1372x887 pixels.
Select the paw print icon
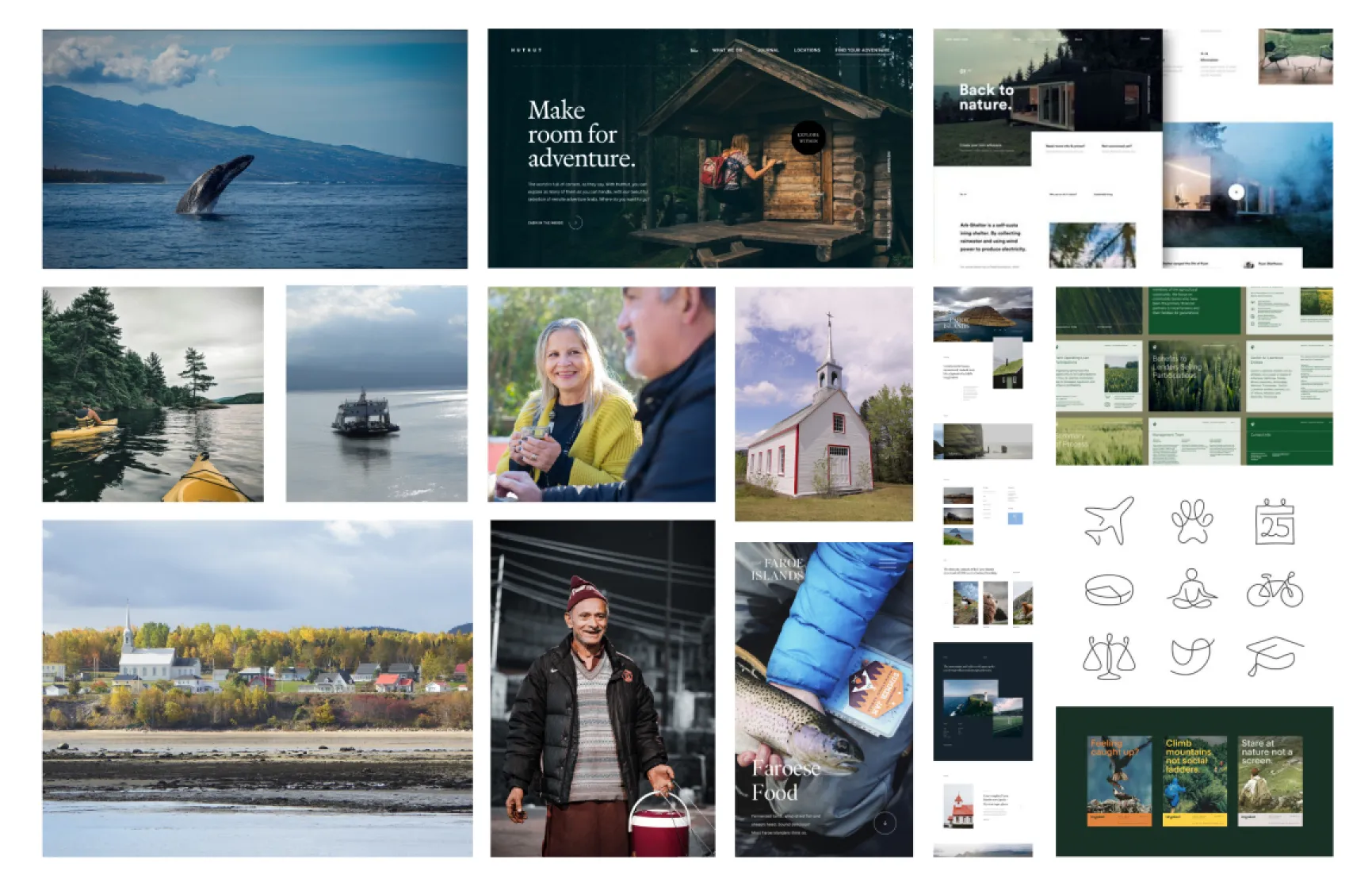(x=1191, y=521)
